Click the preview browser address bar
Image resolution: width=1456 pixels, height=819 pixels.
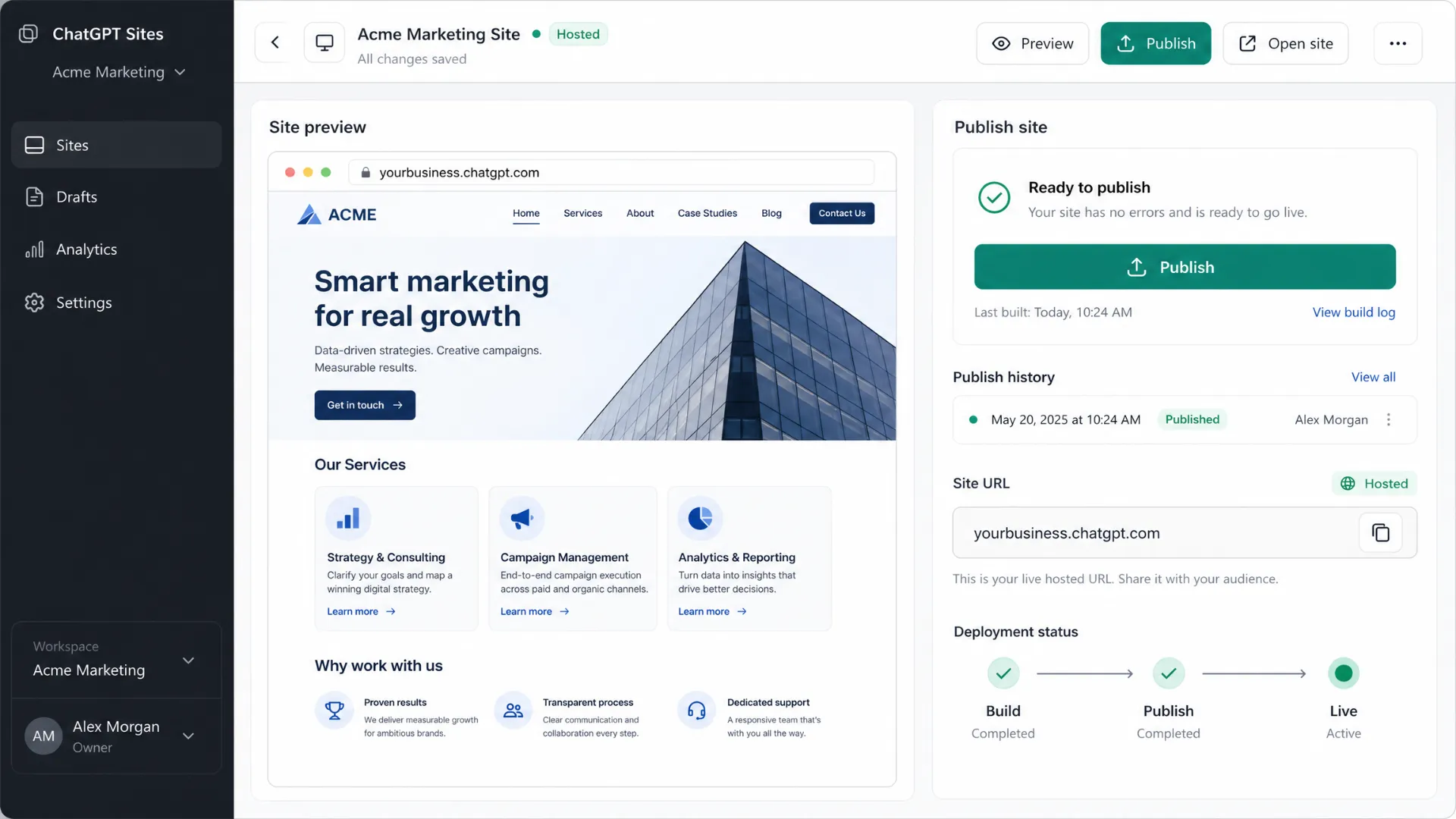click(x=611, y=173)
